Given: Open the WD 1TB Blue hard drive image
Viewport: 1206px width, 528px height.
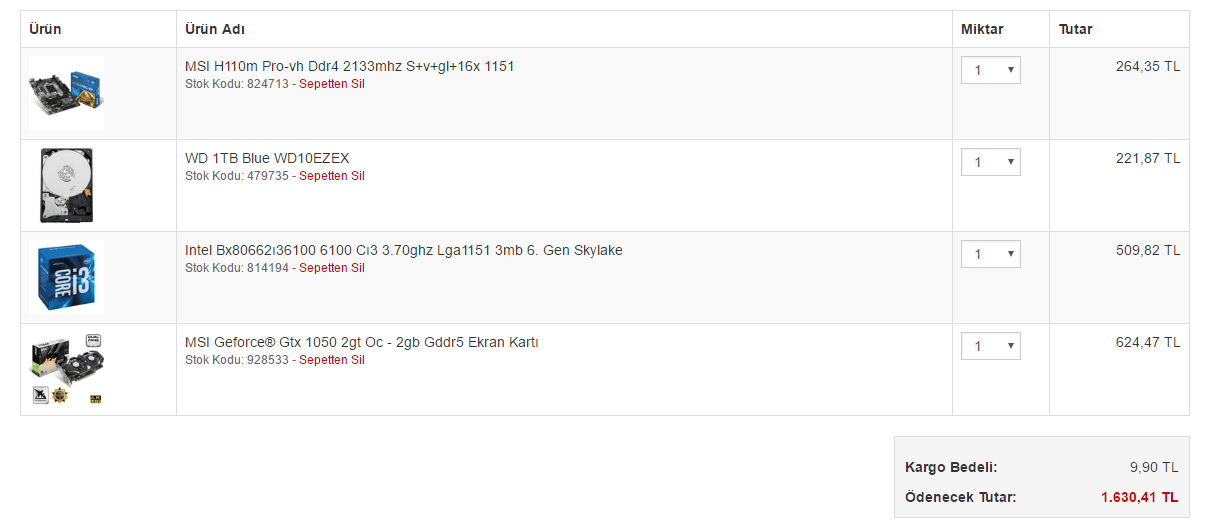Looking at the screenshot, I should (66, 185).
